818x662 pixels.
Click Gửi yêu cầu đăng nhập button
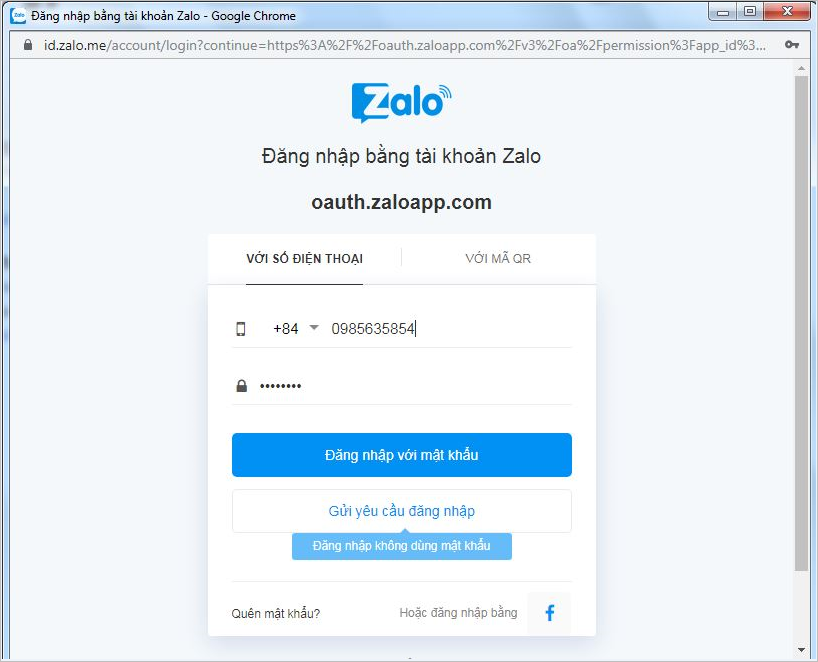402,511
